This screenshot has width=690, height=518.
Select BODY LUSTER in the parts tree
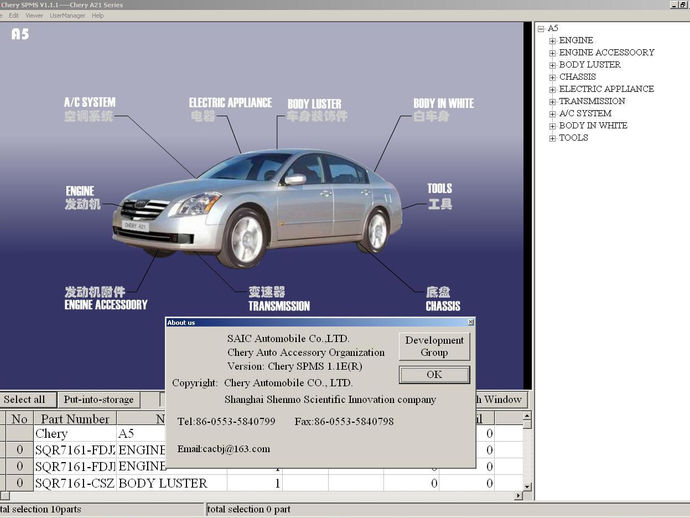coord(590,65)
